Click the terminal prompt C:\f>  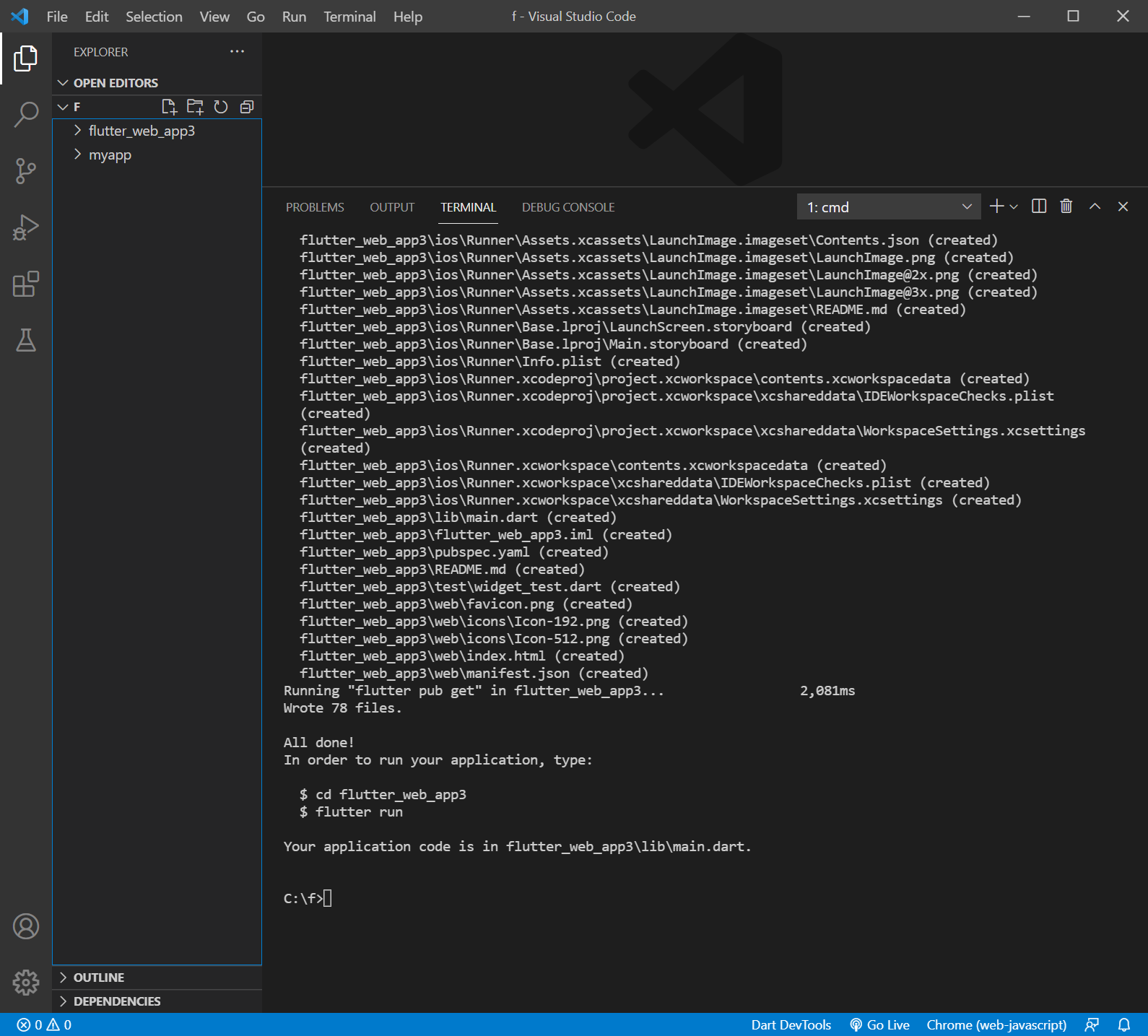coord(303,898)
